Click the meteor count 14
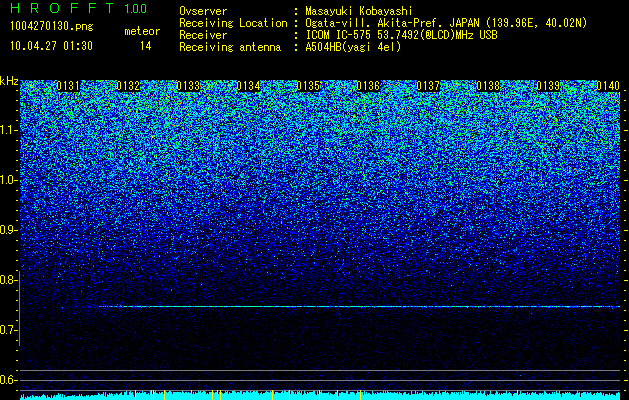 [146, 46]
